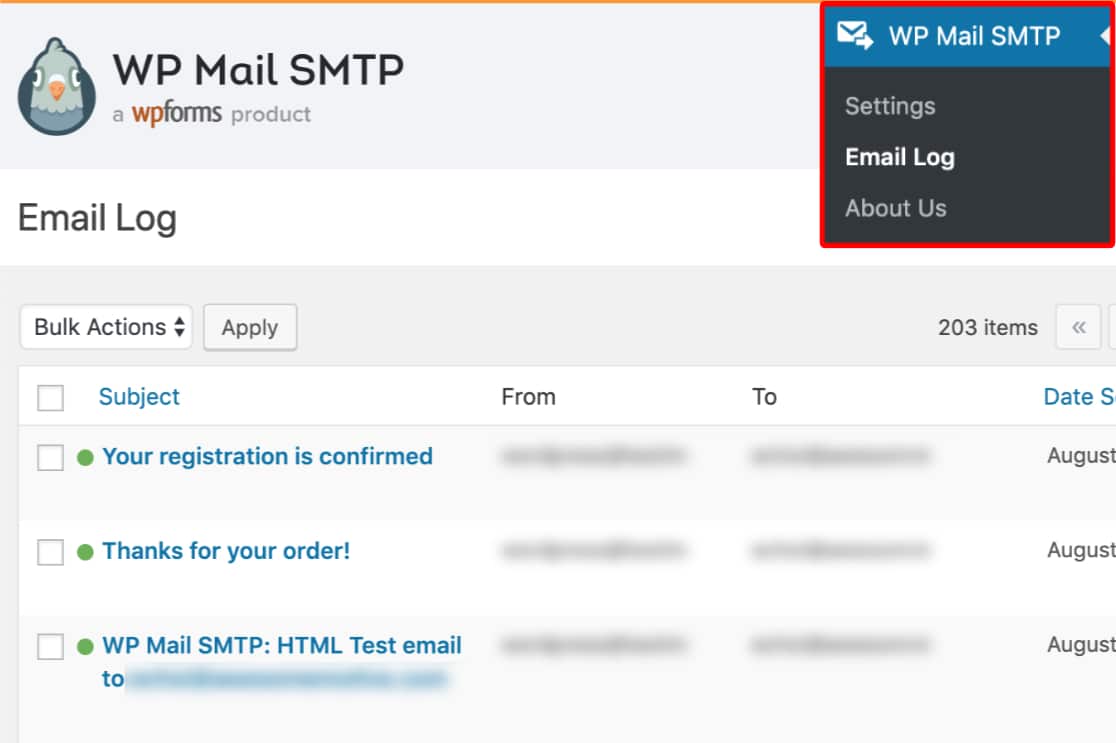Viewport: 1116px width, 743px height.
Task: Click green status dot beside registration email
Action: click(x=87, y=456)
